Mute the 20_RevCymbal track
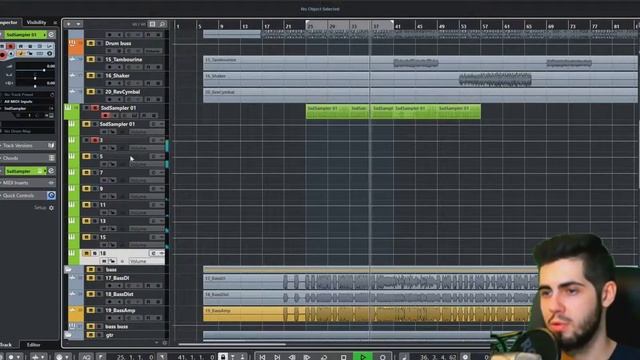 91,92
